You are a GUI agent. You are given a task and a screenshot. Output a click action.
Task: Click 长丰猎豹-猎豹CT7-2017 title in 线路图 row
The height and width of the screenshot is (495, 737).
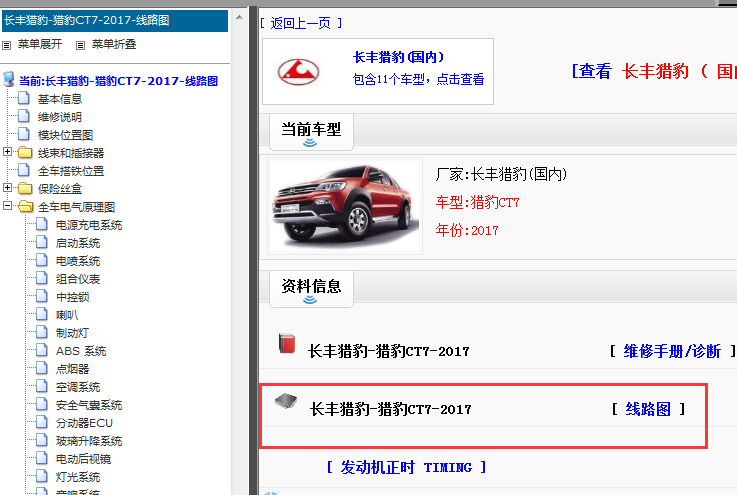tap(390, 409)
